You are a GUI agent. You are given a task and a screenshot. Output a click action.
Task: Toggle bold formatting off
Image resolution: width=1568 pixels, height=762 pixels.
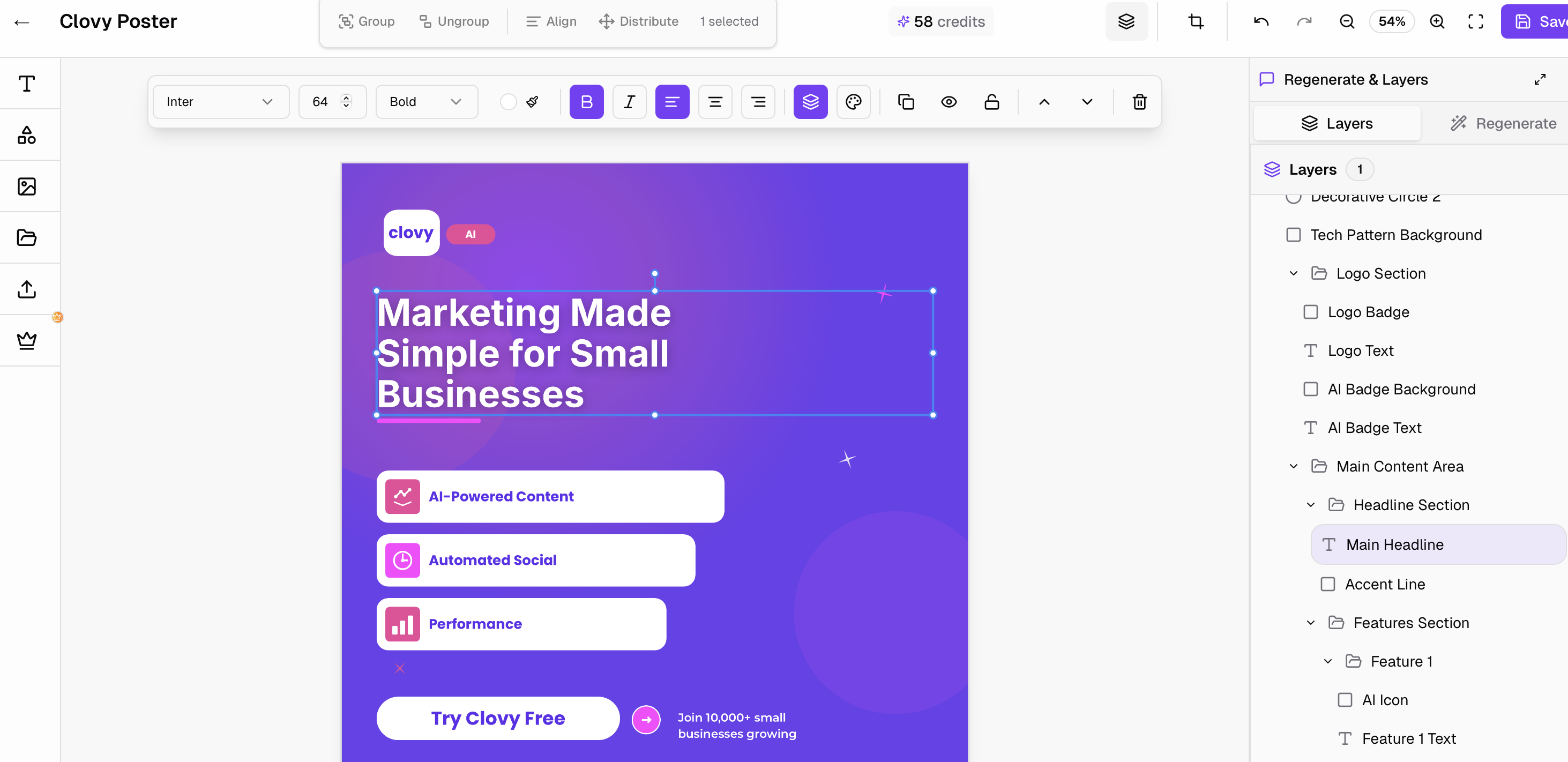click(586, 102)
